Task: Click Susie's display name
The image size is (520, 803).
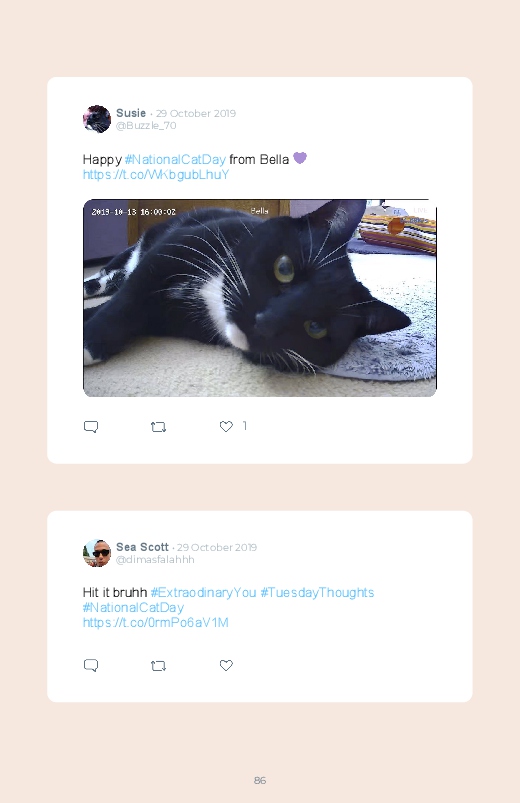Action: 131,113
